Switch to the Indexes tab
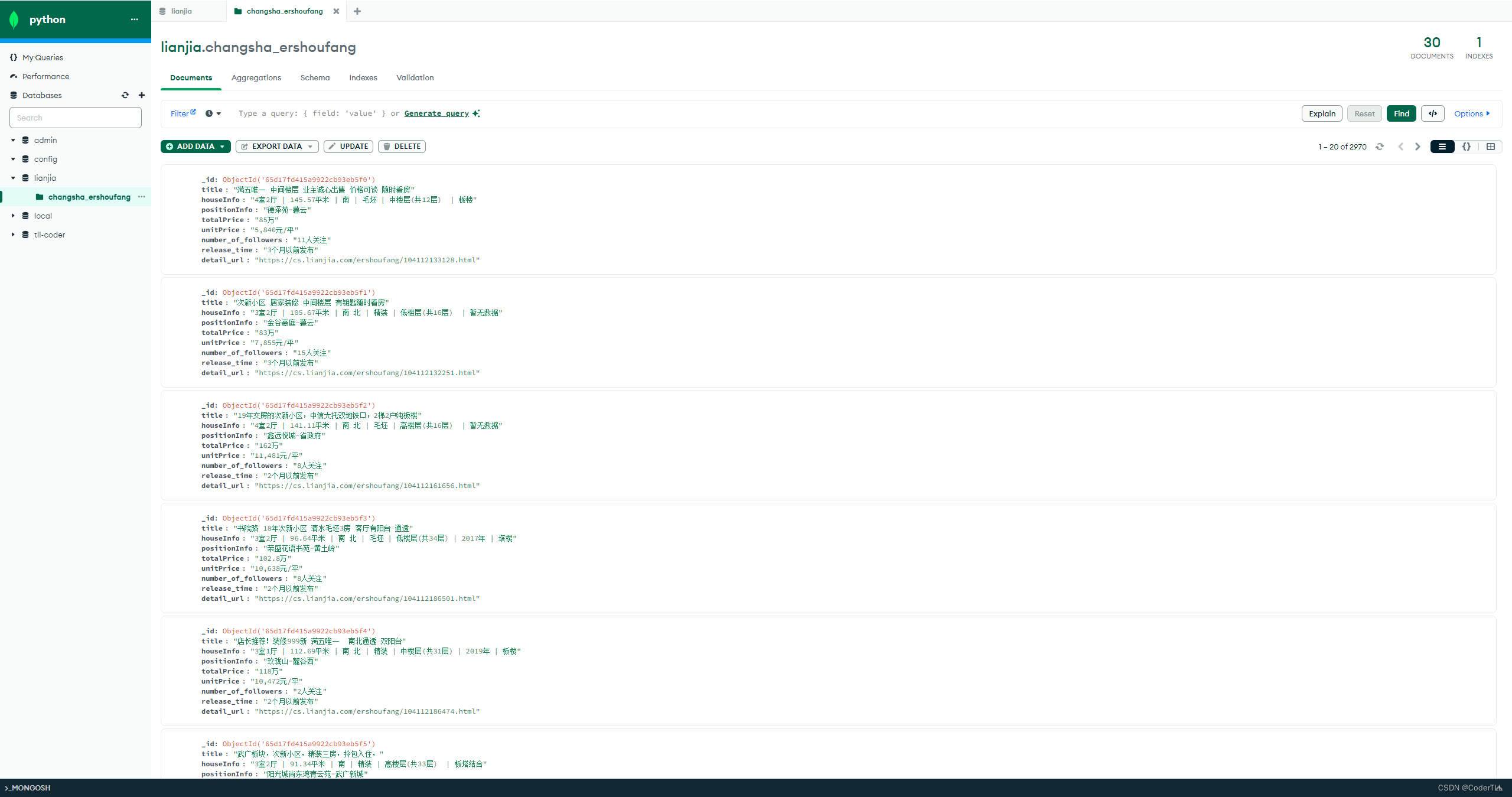 tap(363, 77)
